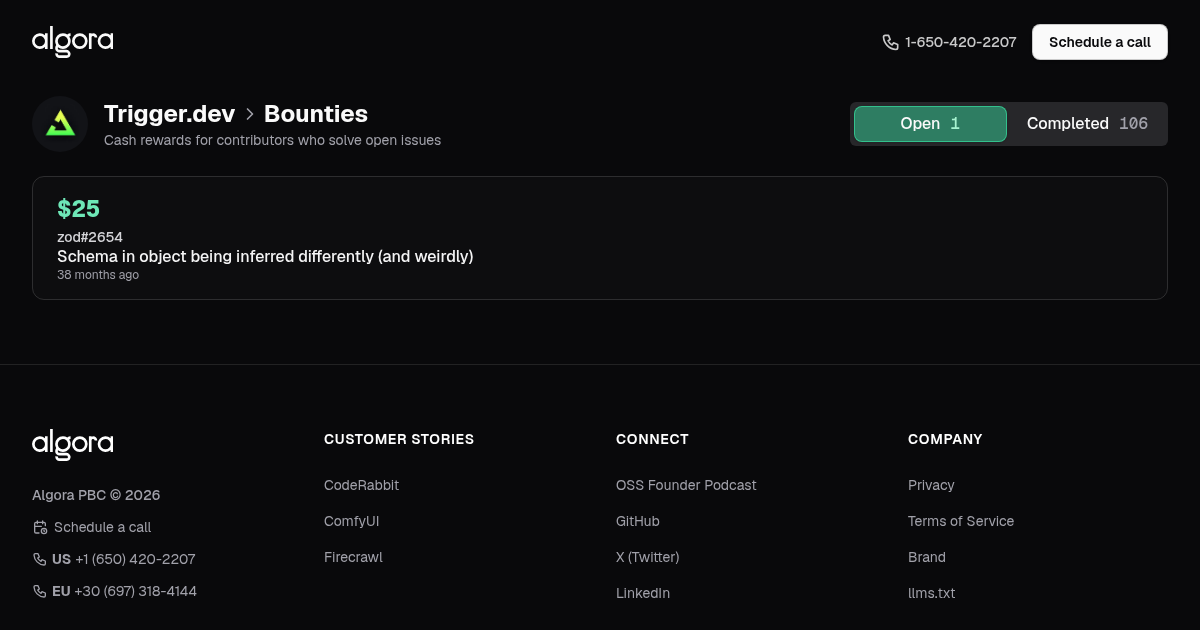
Task: Open the OSS Founder Podcast link
Action: point(686,485)
